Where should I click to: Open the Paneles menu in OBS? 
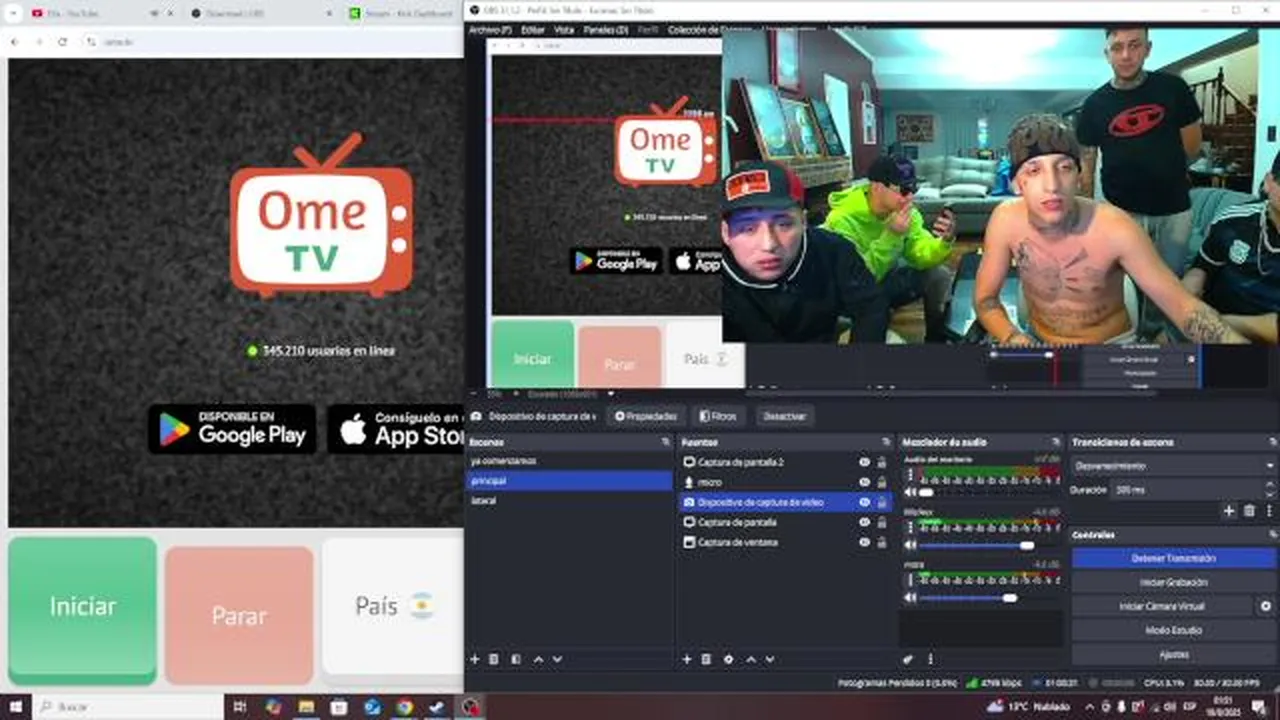(x=606, y=30)
